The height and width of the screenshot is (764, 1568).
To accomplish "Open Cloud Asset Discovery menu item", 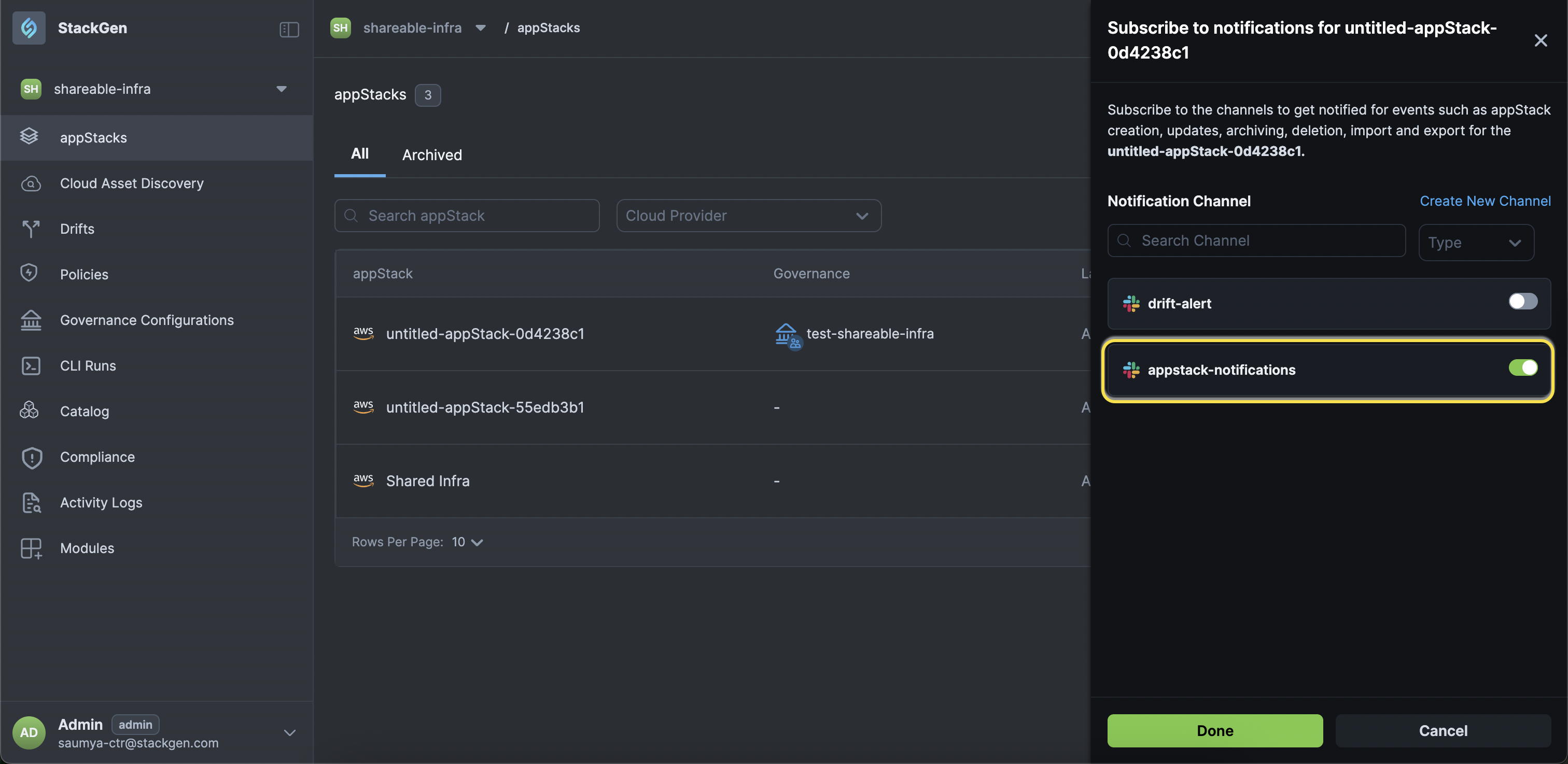I will (x=157, y=183).
